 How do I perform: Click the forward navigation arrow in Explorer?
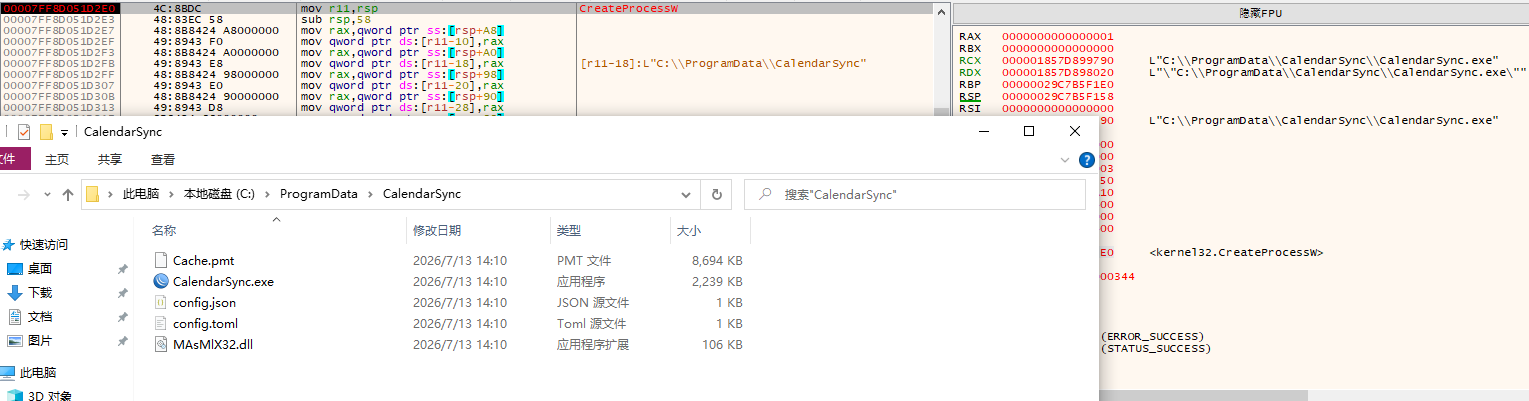24,195
